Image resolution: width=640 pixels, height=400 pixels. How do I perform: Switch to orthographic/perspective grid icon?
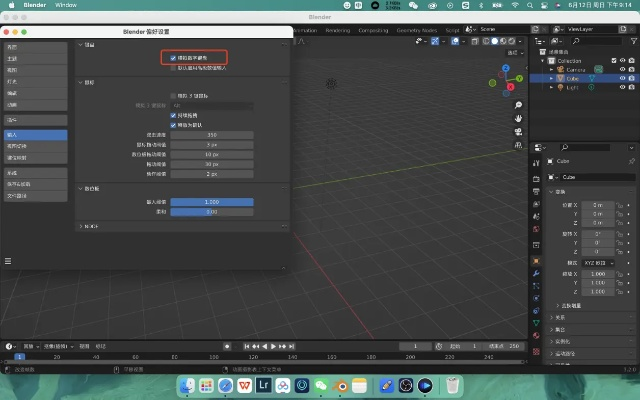(x=518, y=147)
